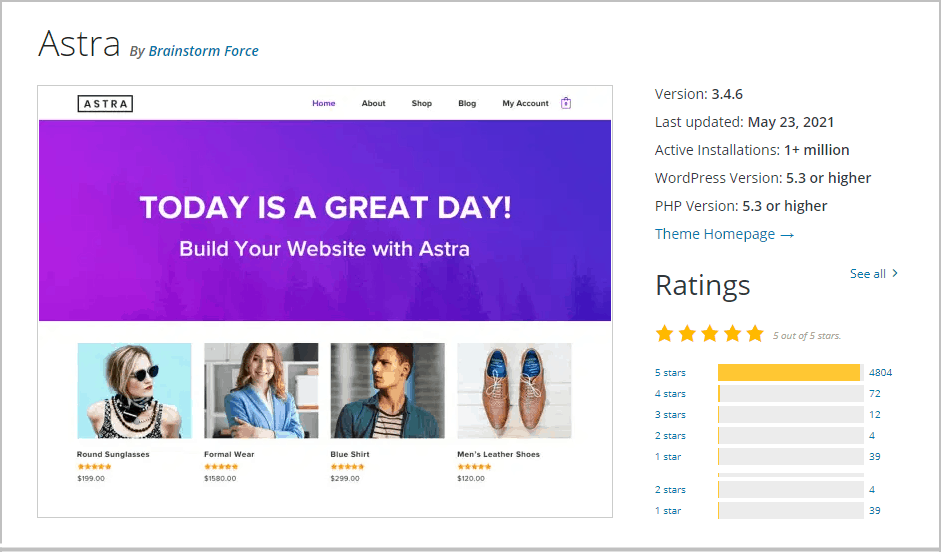
Task: Expand ratings using the See all chevron
Action: pyautogui.click(x=895, y=273)
